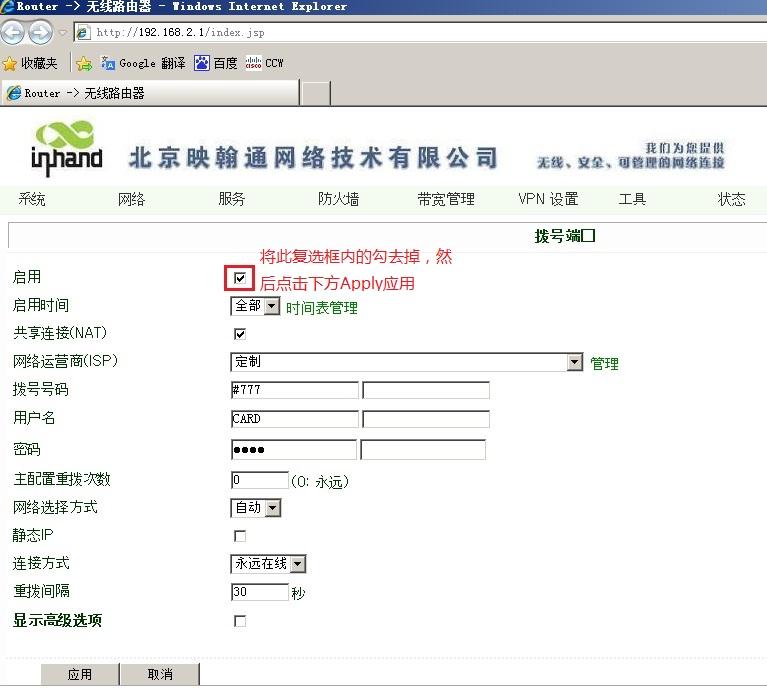Click the InHand logo
This screenshot has width=767, height=695.
(66, 148)
